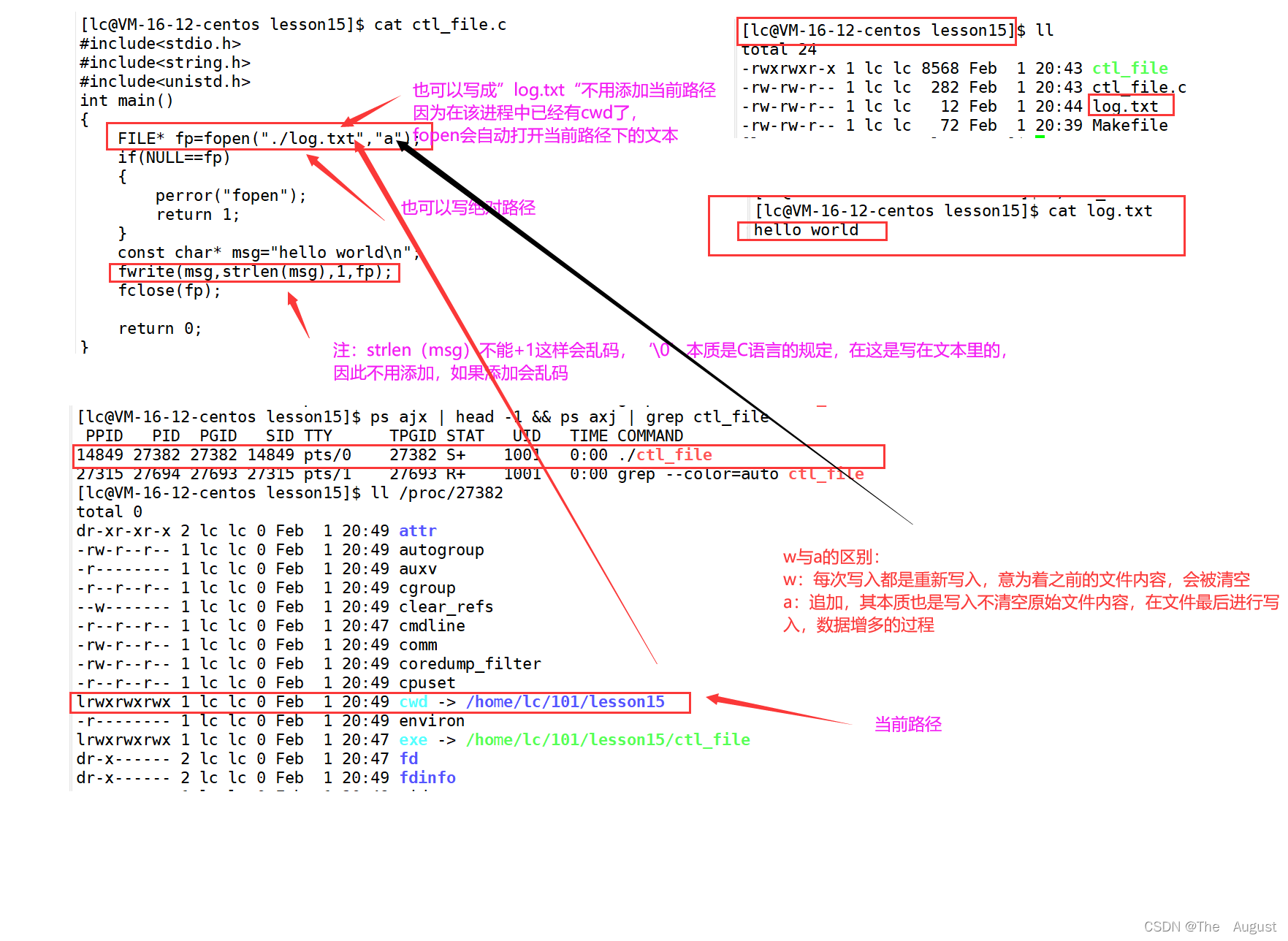Click the red explanation line starting 'a: 追加'
This screenshot has width=1288, height=941.
(1031, 614)
